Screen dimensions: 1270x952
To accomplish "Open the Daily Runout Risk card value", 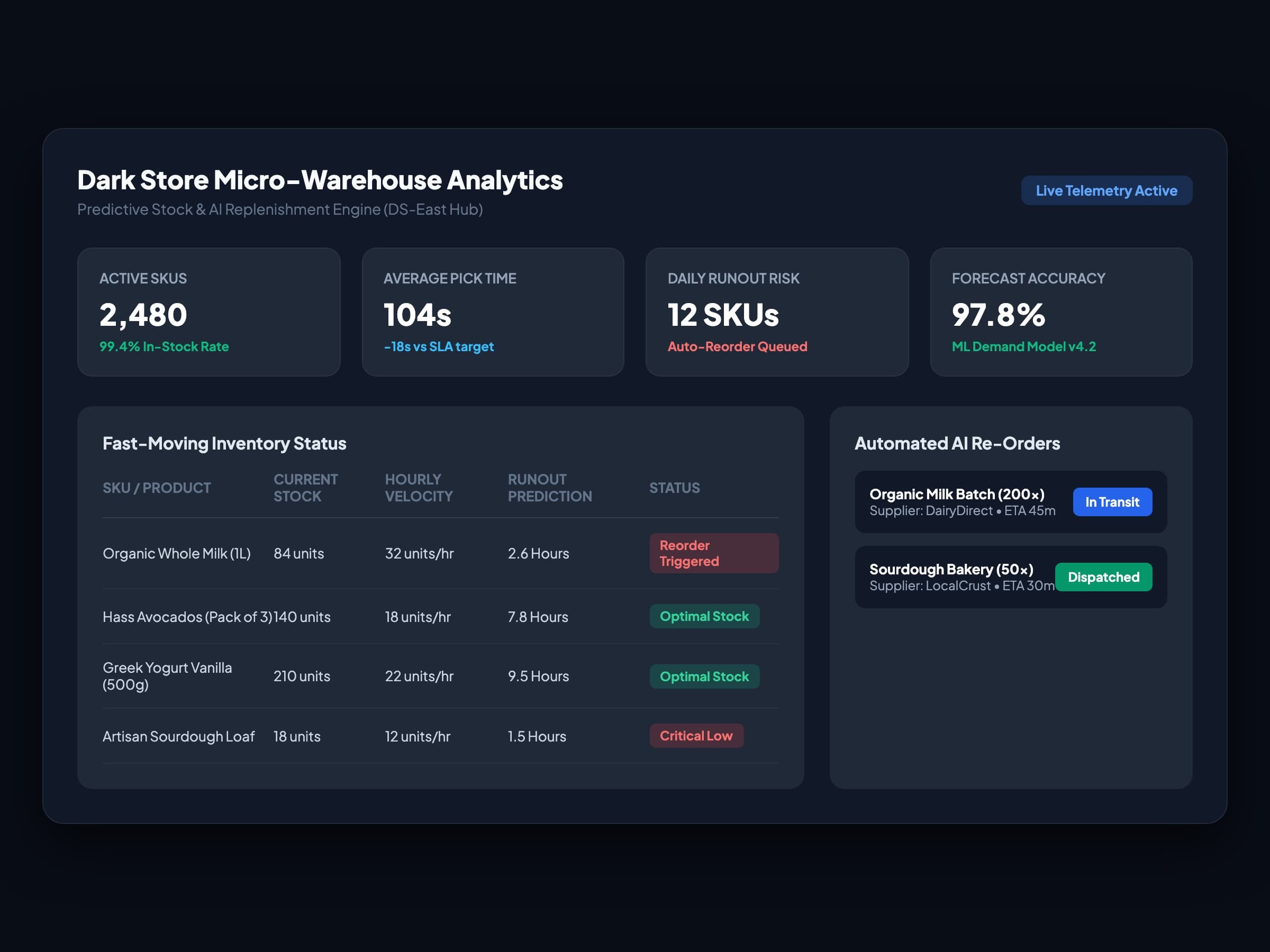I will click(x=723, y=315).
